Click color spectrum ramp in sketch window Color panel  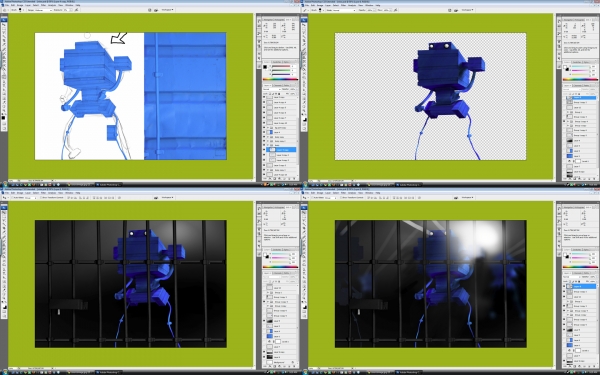[280, 79]
